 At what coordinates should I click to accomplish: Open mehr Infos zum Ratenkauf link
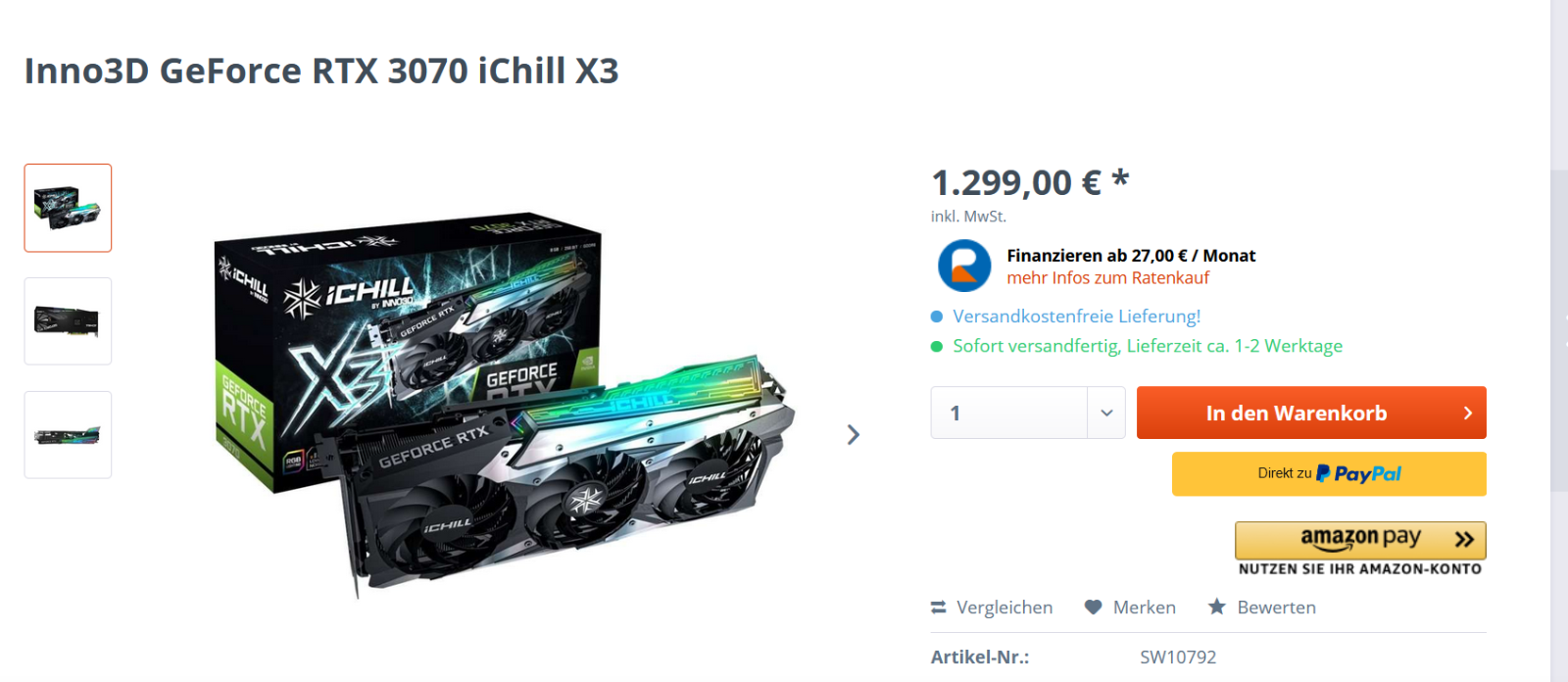point(1107,278)
